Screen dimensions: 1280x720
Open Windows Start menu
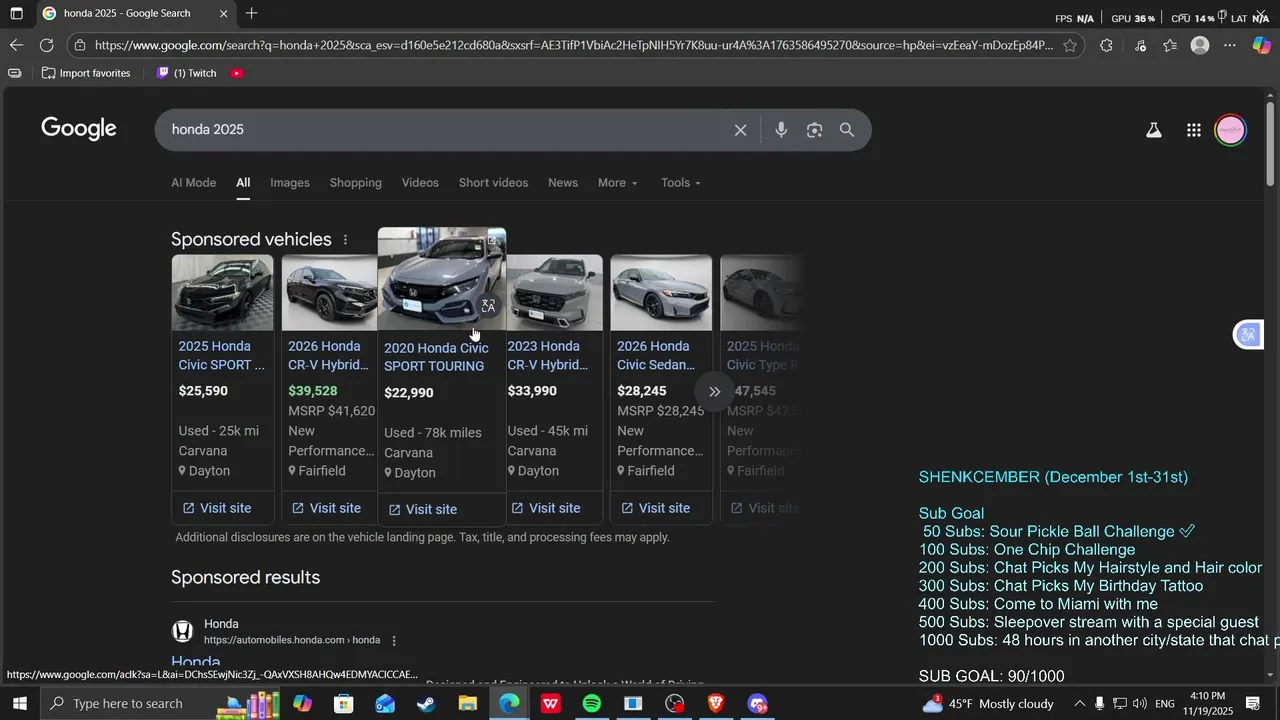[19, 704]
